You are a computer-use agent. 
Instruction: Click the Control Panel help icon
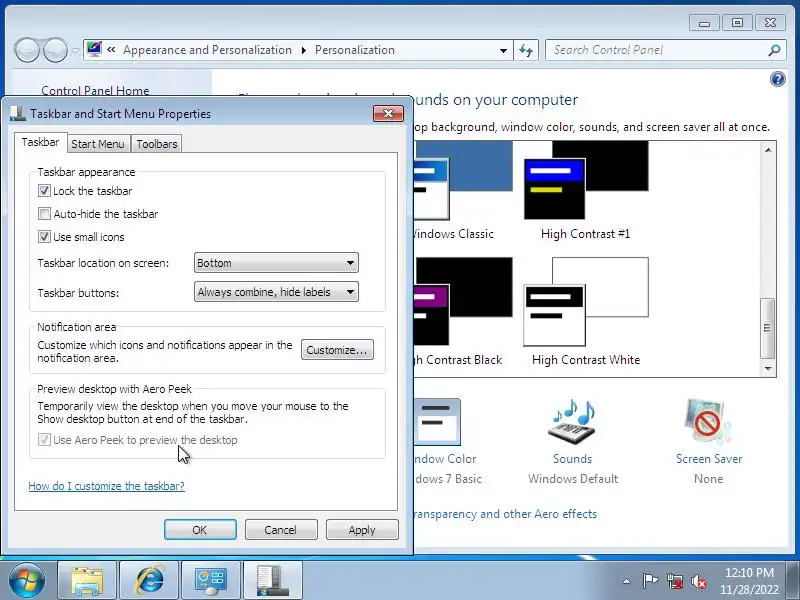(778, 79)
